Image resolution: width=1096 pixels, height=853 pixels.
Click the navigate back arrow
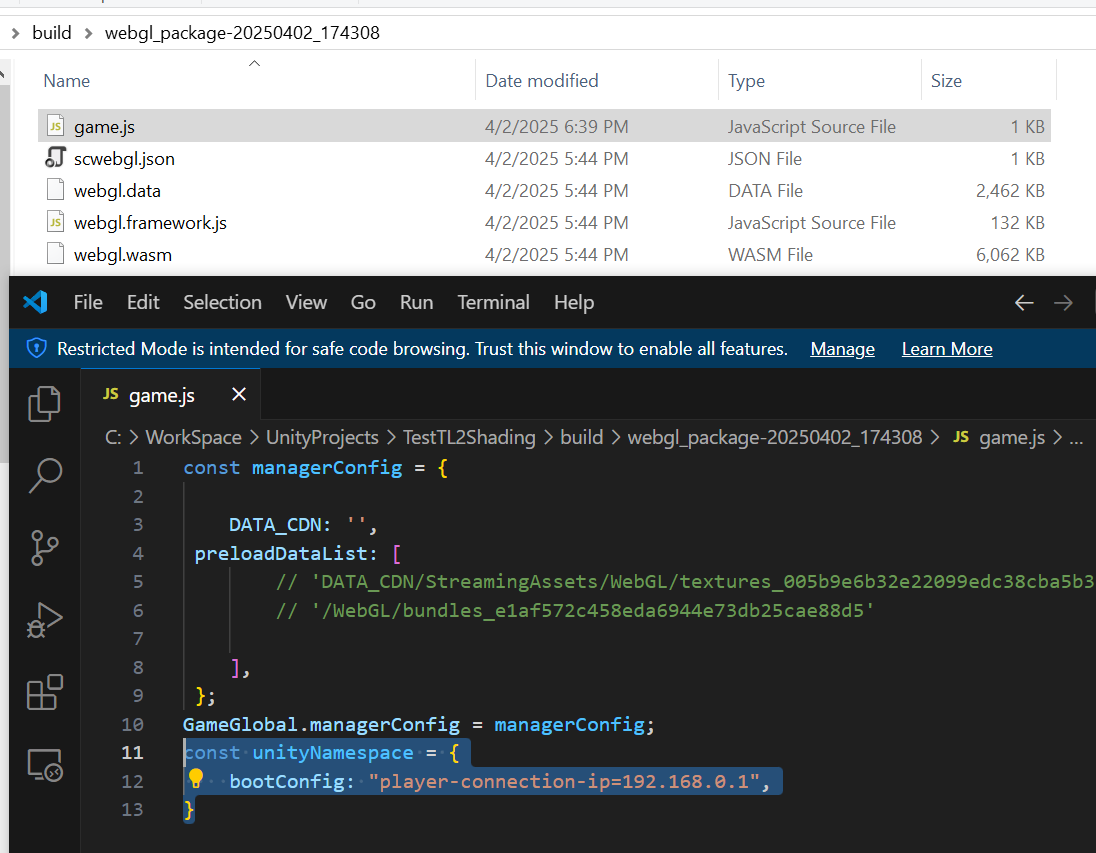(1023, 302)
